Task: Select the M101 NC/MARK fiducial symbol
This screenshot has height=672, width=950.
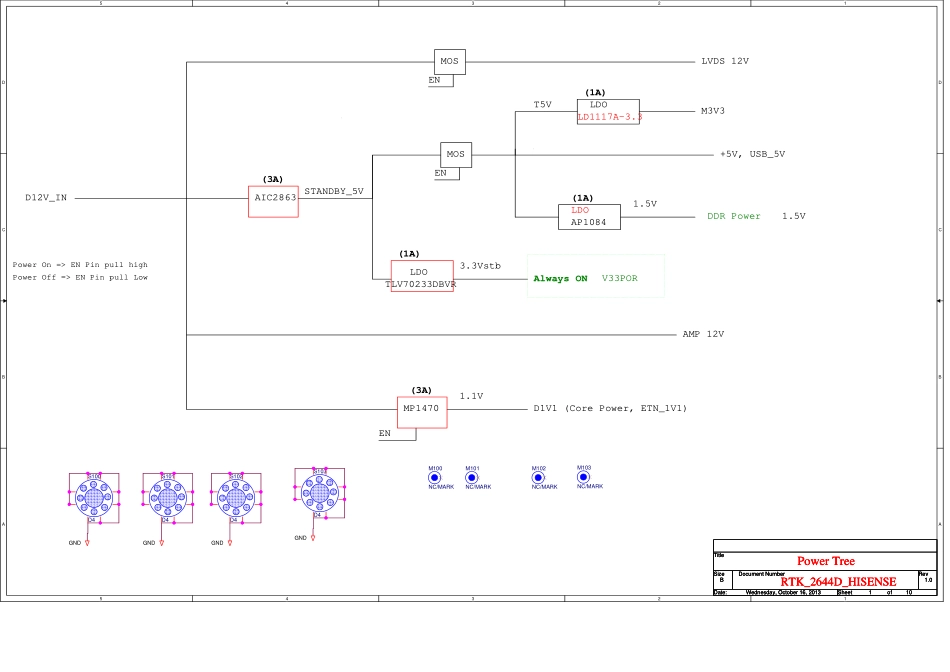Action: (x=472, y=478)
